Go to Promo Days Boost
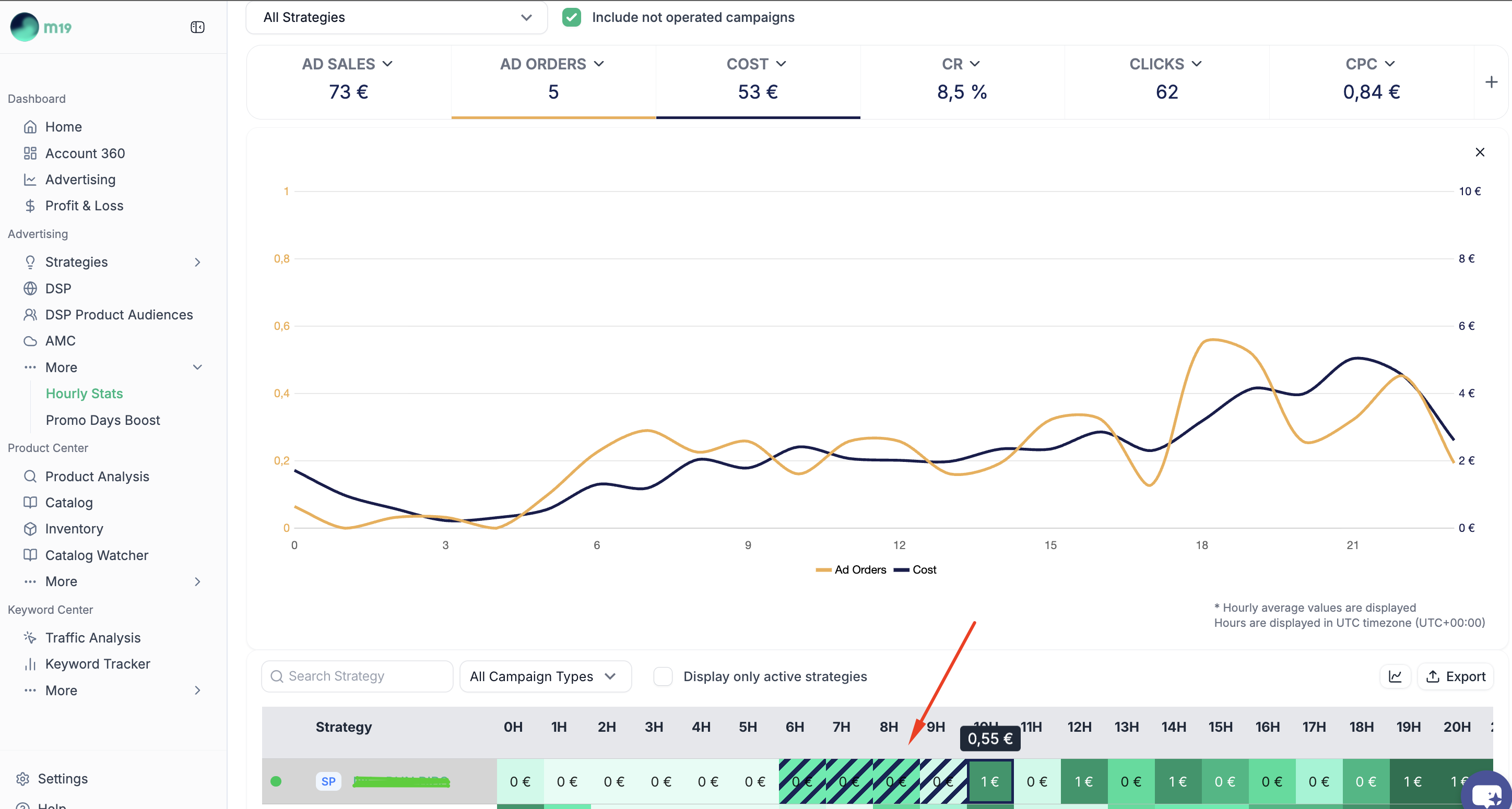The height and width of the screenshot is (809, 1512). point(103,420)
